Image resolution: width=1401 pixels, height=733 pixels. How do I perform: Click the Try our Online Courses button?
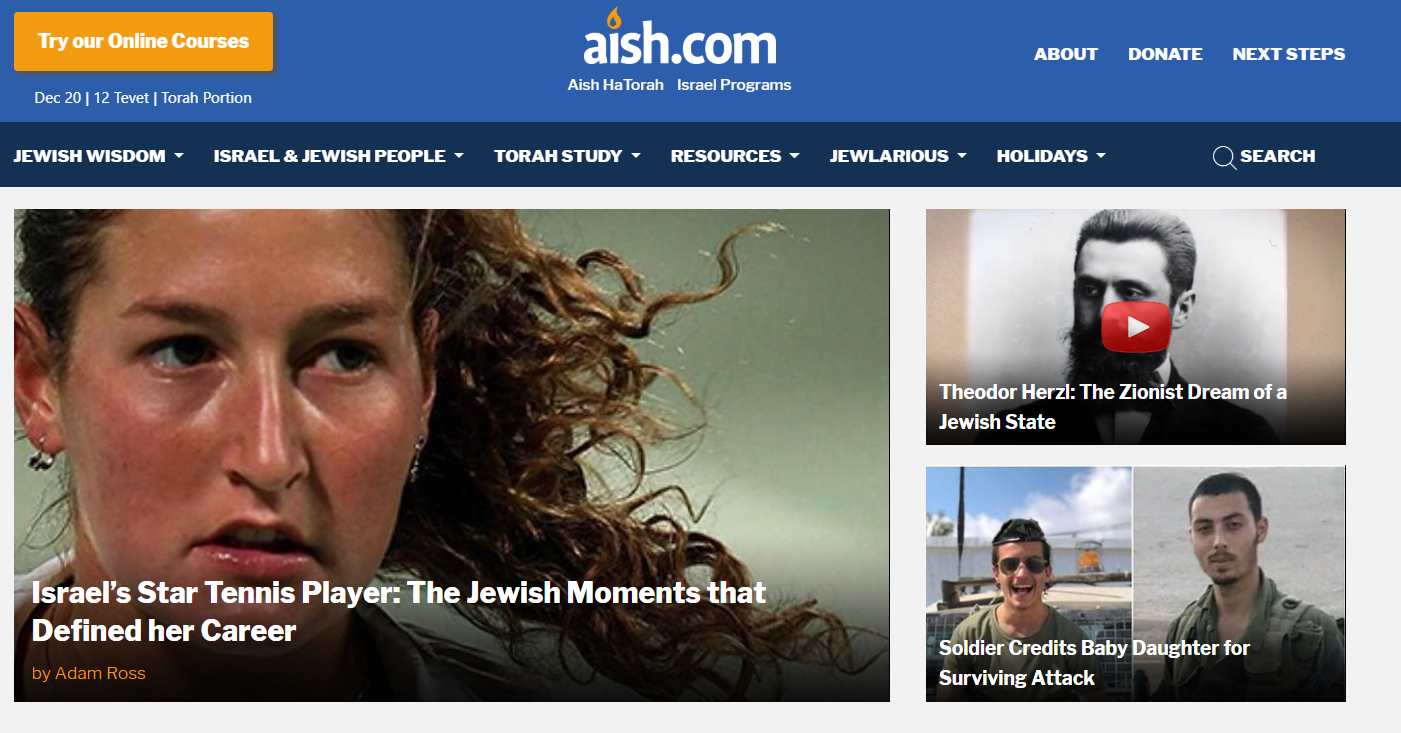(143, 42)
